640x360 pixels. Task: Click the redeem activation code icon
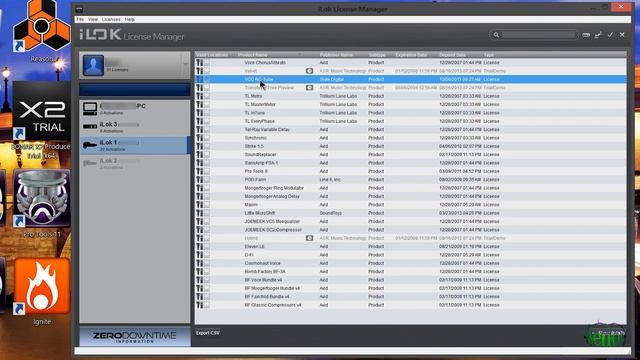point(586,35)
